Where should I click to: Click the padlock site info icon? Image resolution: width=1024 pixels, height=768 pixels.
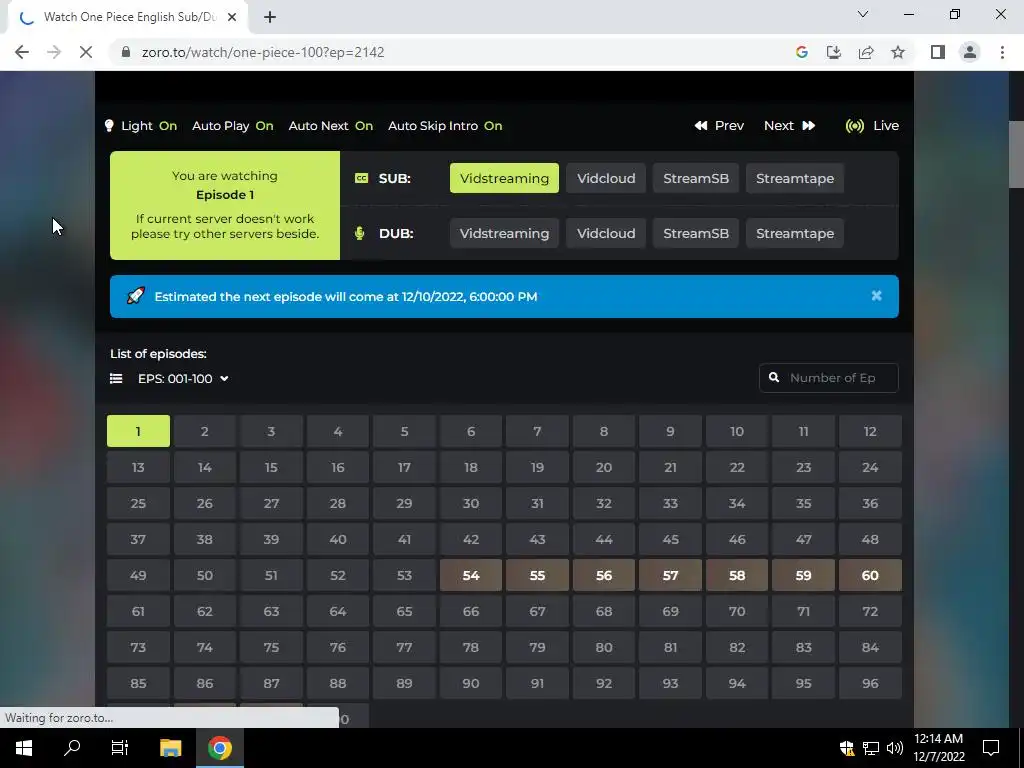pyautogui.click(x=126, y=52)
